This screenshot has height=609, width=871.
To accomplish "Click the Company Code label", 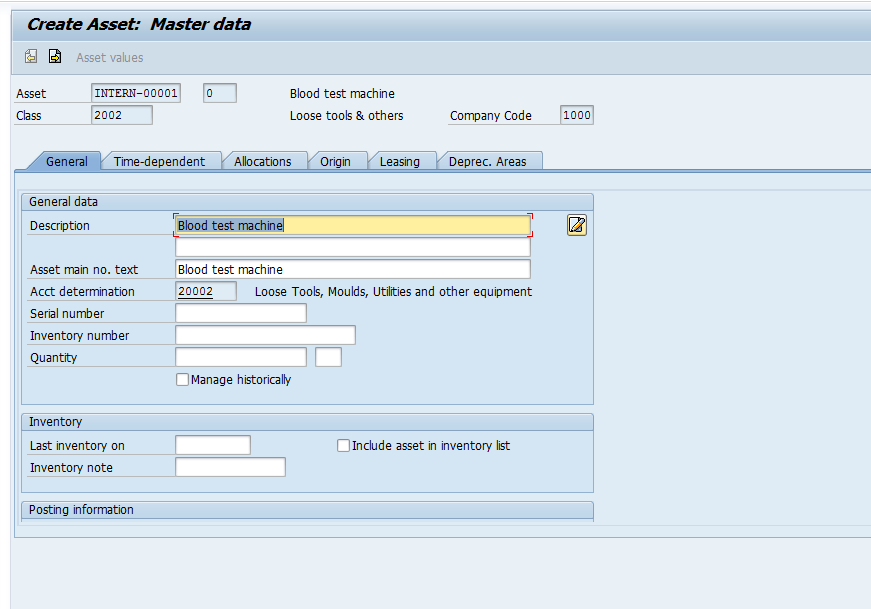I will click(x=490, y=116).
